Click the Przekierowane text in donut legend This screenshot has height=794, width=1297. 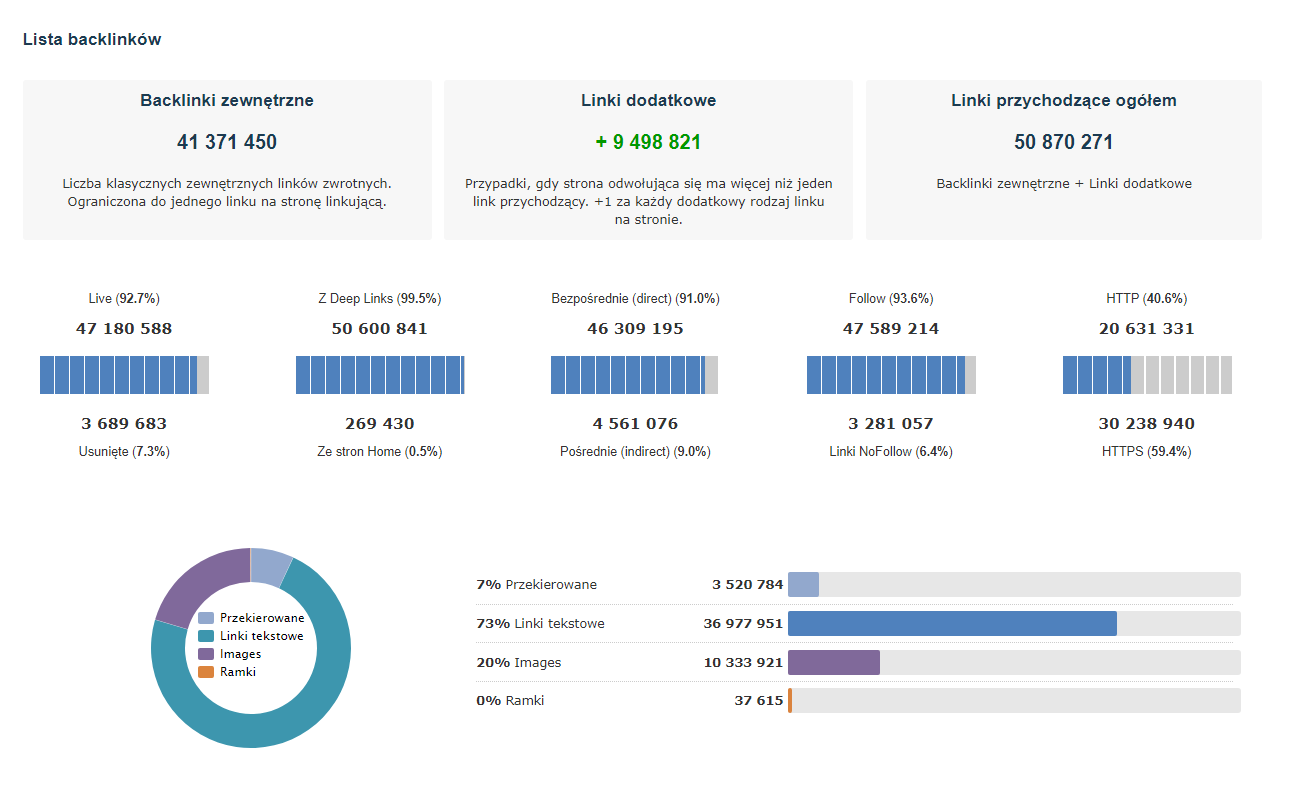(x=262, y=618)
